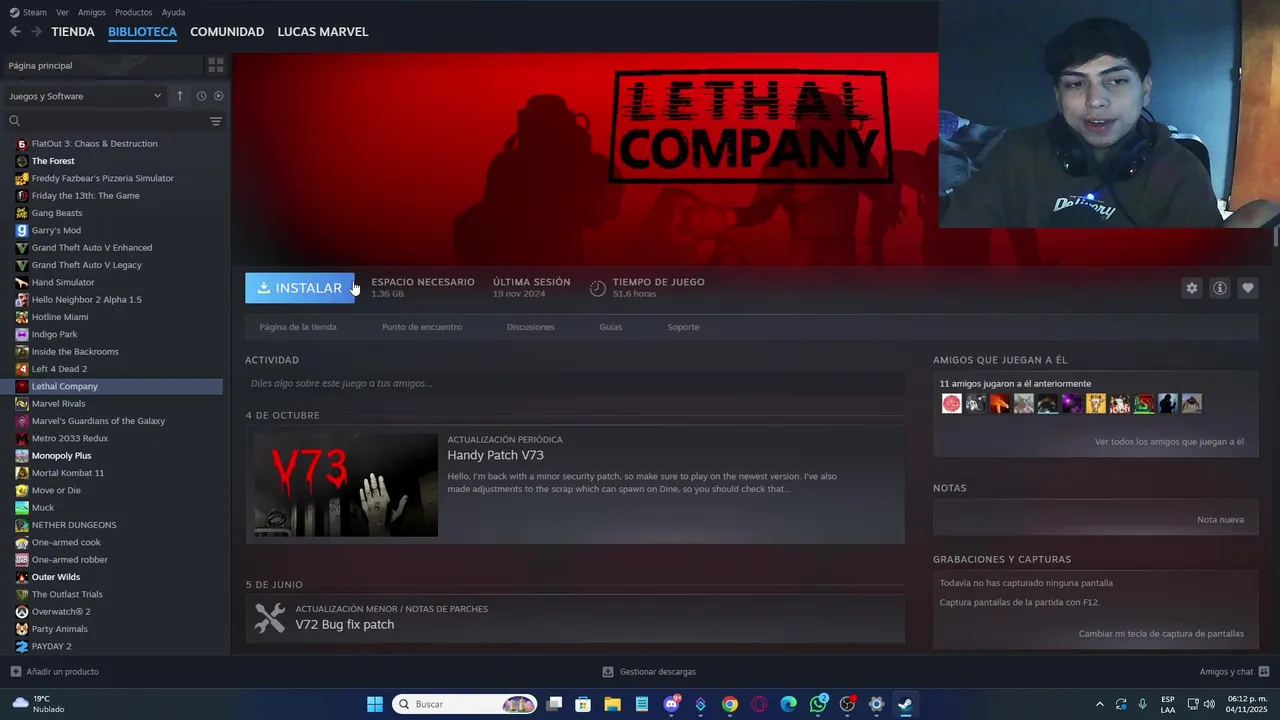Open Handy Patch V73 news title
Image resolution: width=1280 pixels, height=720 pixels.
tap(495, 455)
